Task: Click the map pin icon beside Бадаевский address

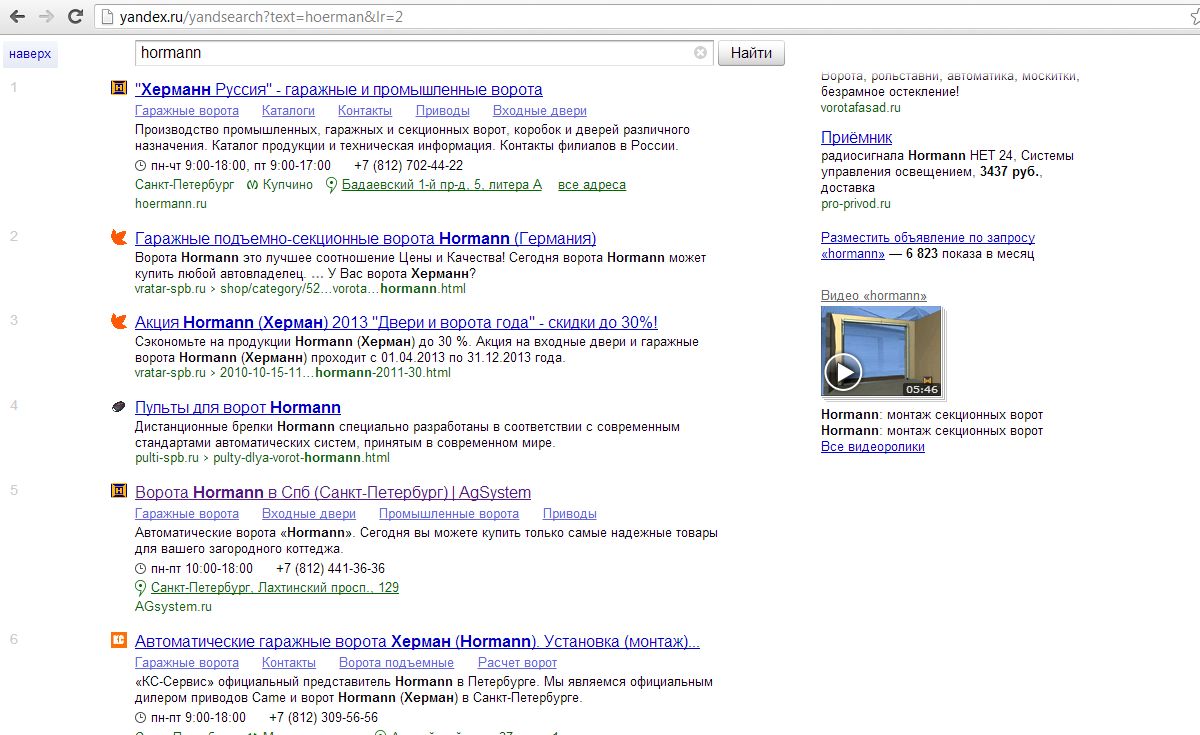Action: 331,185
